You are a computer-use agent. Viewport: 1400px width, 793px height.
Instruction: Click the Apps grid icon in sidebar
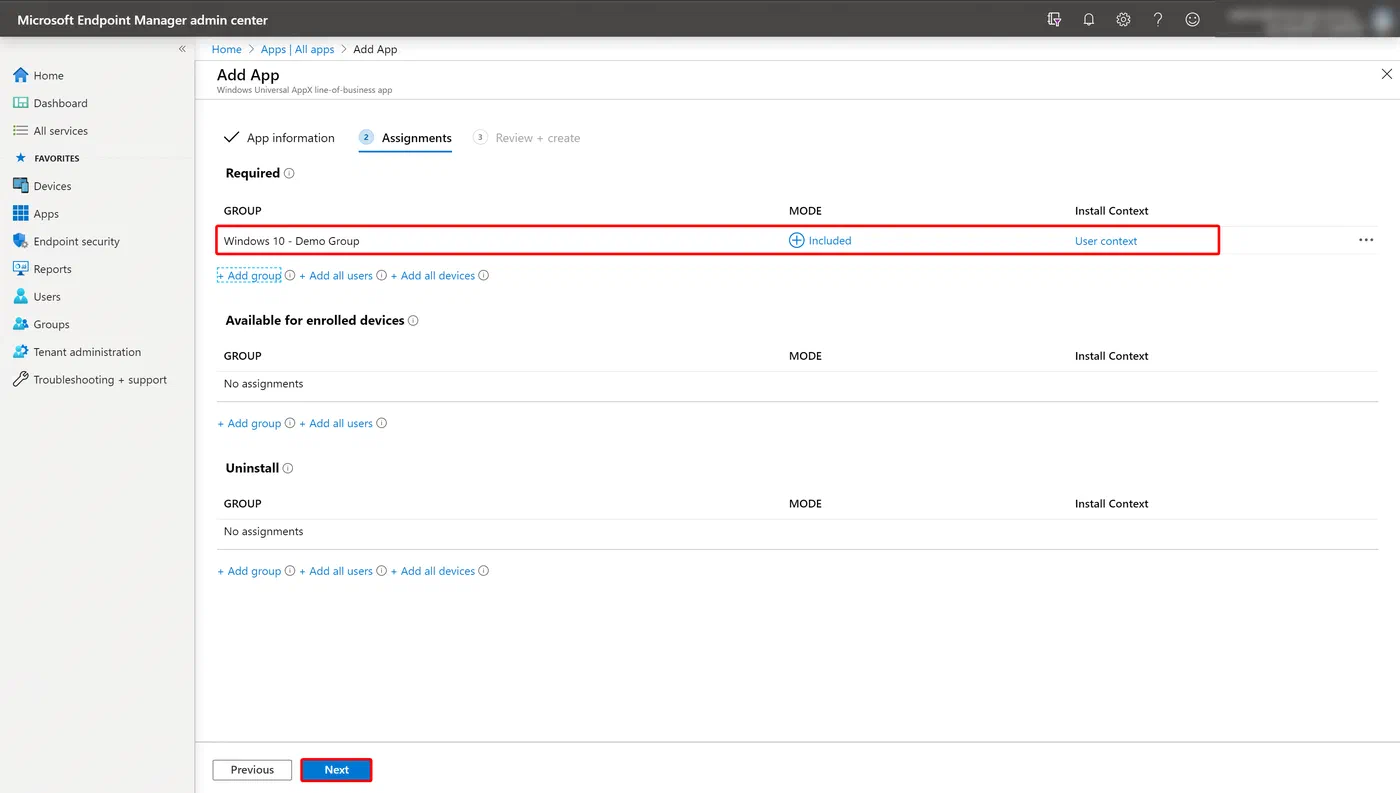point(20,214)
